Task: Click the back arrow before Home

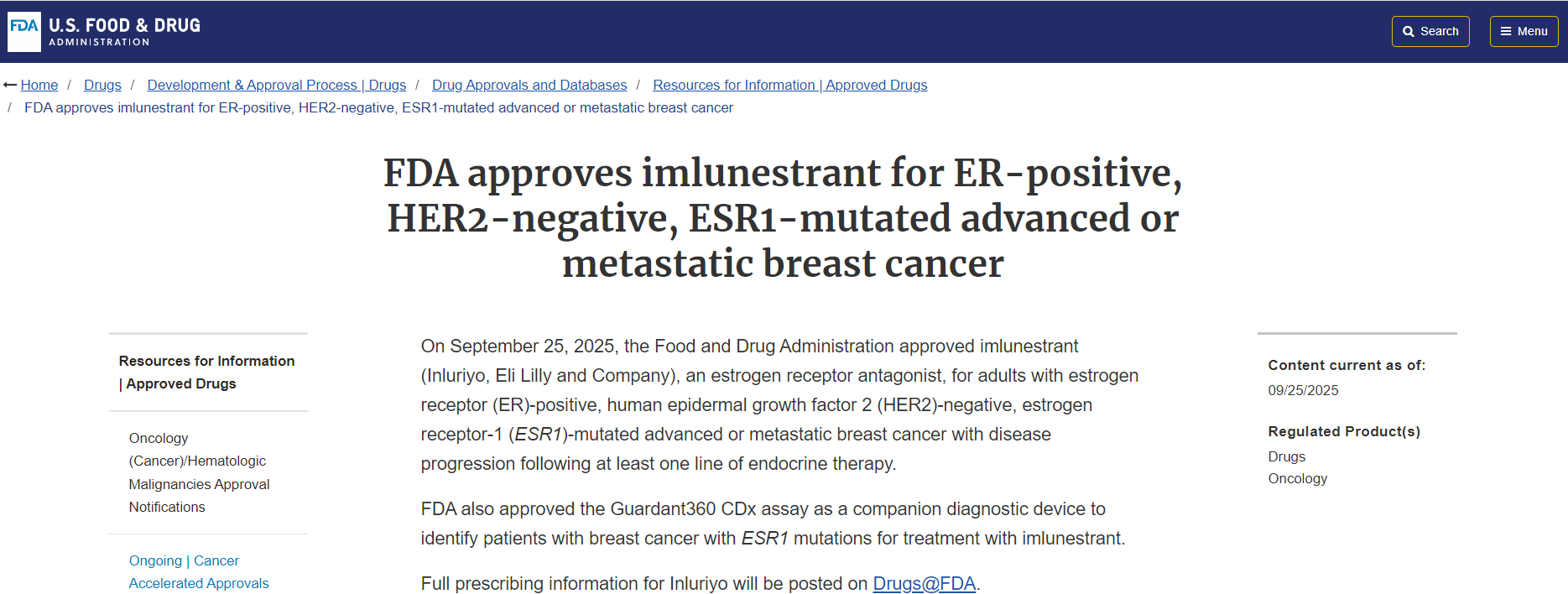Action: point(10,85)
